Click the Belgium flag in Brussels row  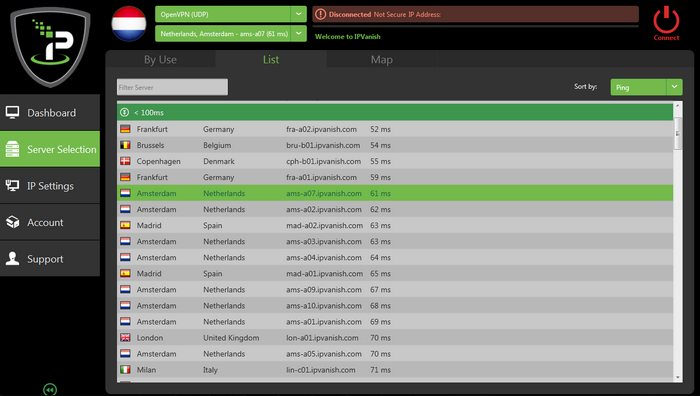(x=125, y=145)
